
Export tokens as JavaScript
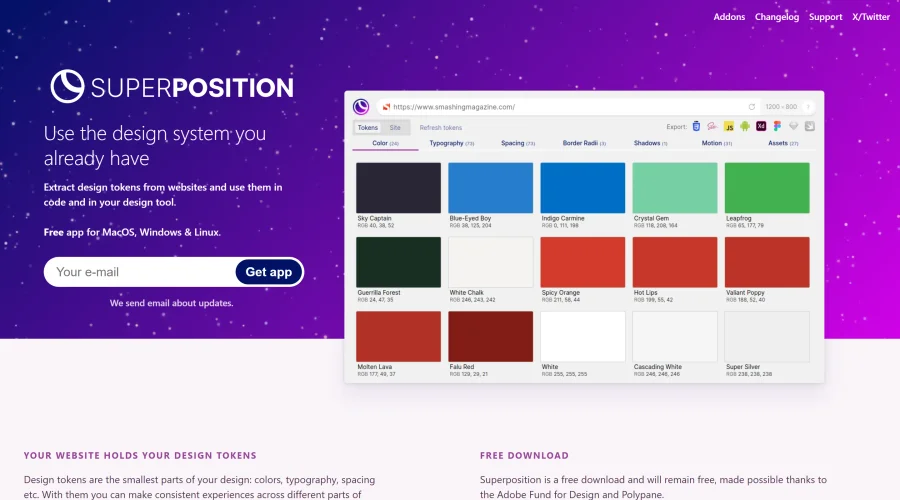[729, 126]
